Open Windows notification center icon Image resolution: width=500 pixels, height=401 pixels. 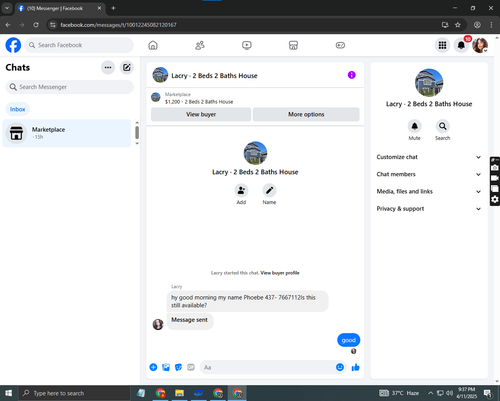488,393
